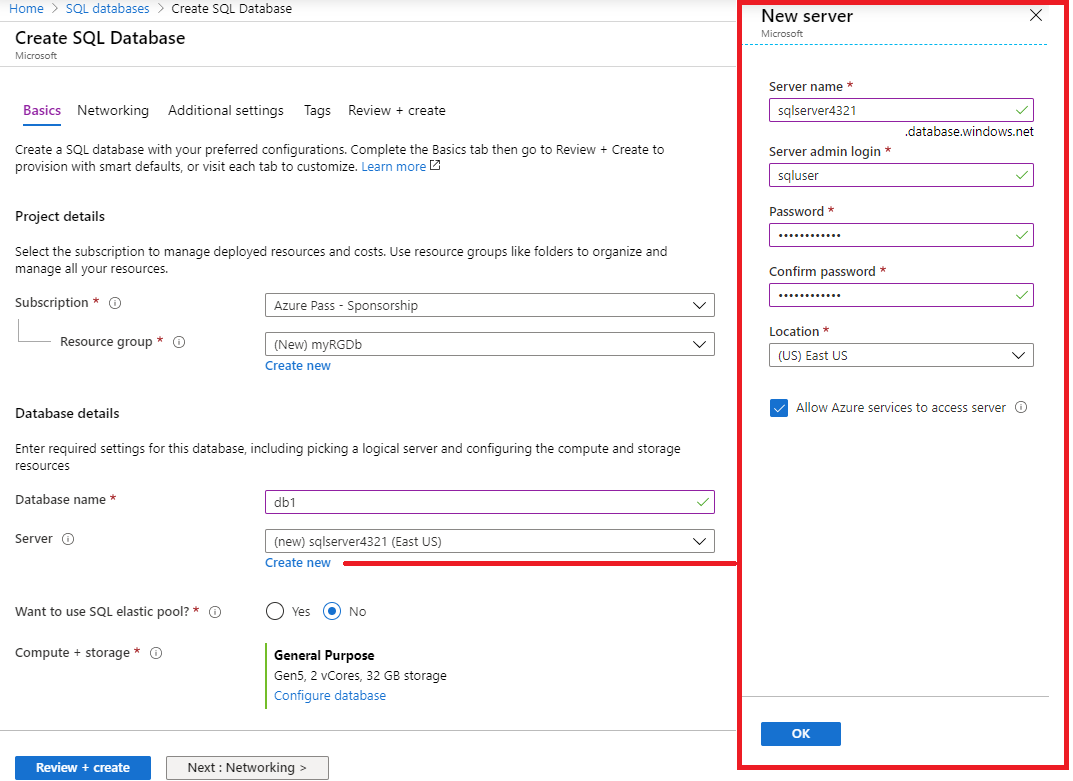Click the info icon beside Allow Azure services
Screen dimensions: 1073x781
click(x=1021, y=407)
